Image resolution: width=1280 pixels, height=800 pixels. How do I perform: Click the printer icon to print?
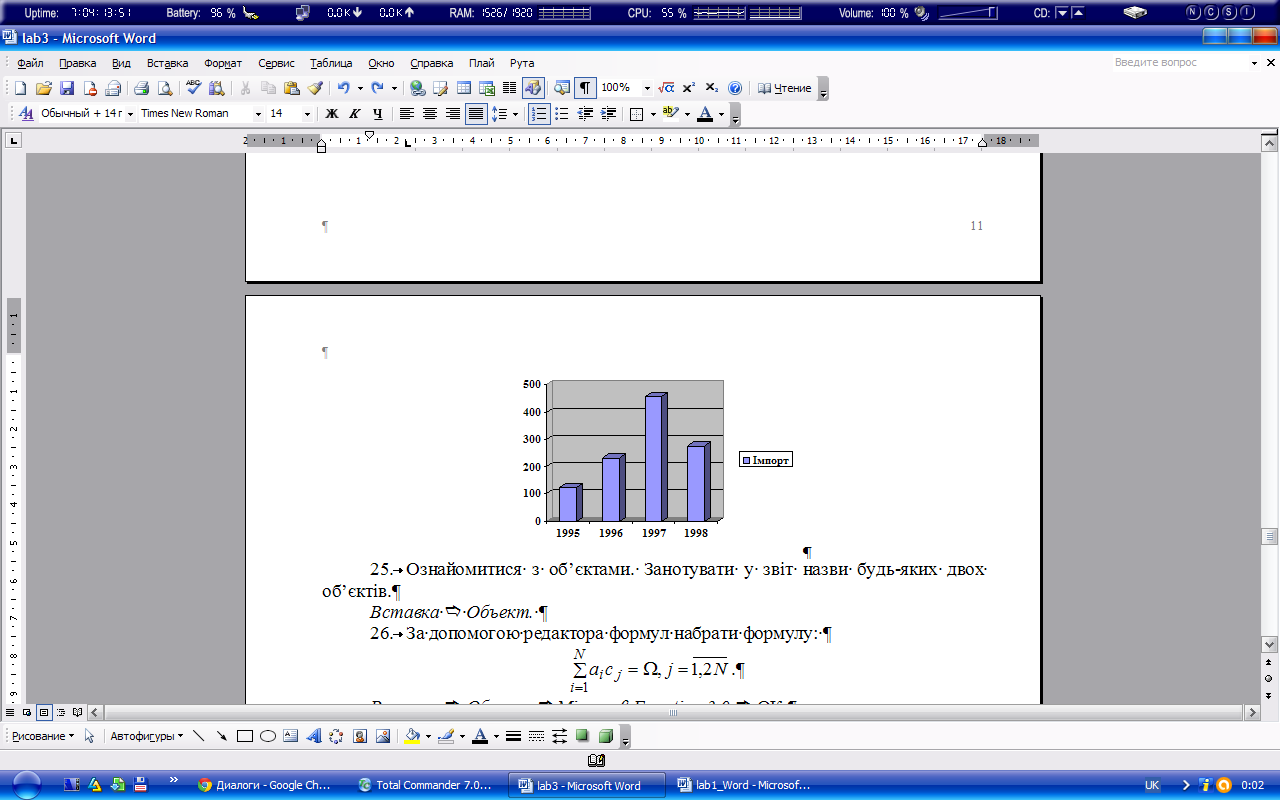point(141,88)
